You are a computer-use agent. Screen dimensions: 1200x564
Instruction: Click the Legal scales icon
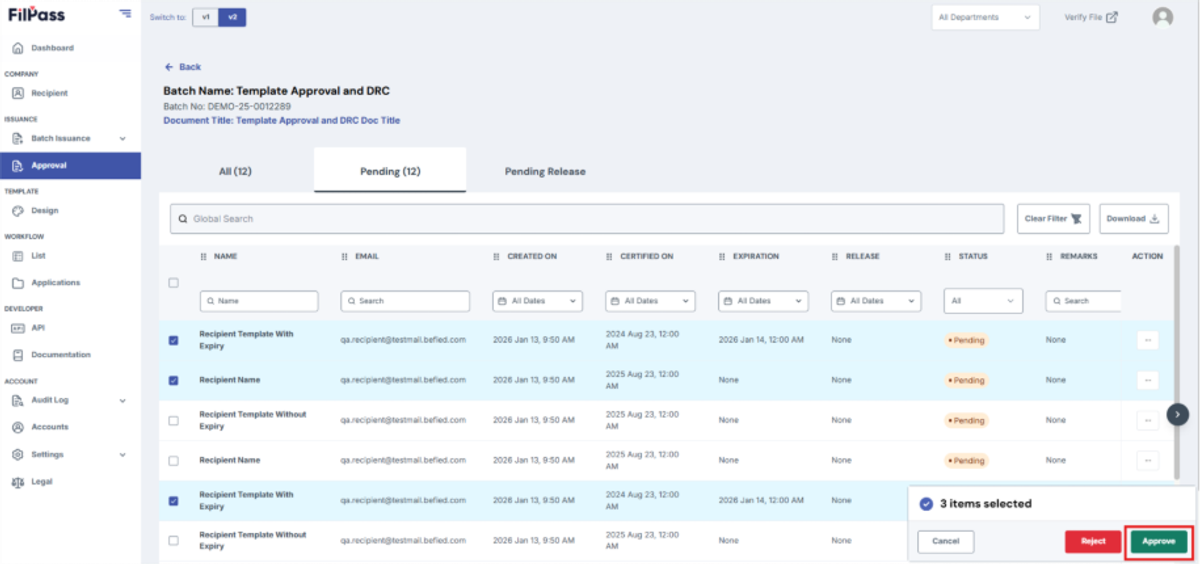(18, 482)
